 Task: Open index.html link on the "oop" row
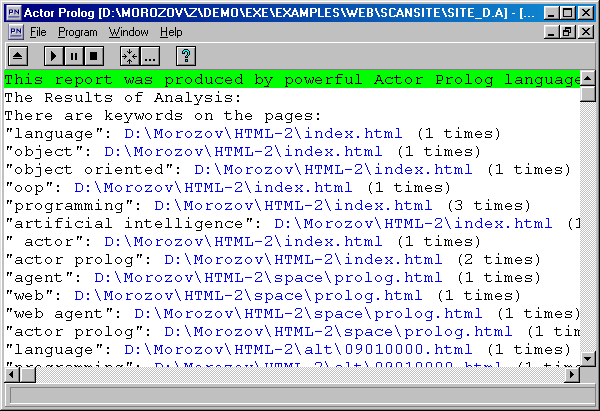[x=213, y=188]
